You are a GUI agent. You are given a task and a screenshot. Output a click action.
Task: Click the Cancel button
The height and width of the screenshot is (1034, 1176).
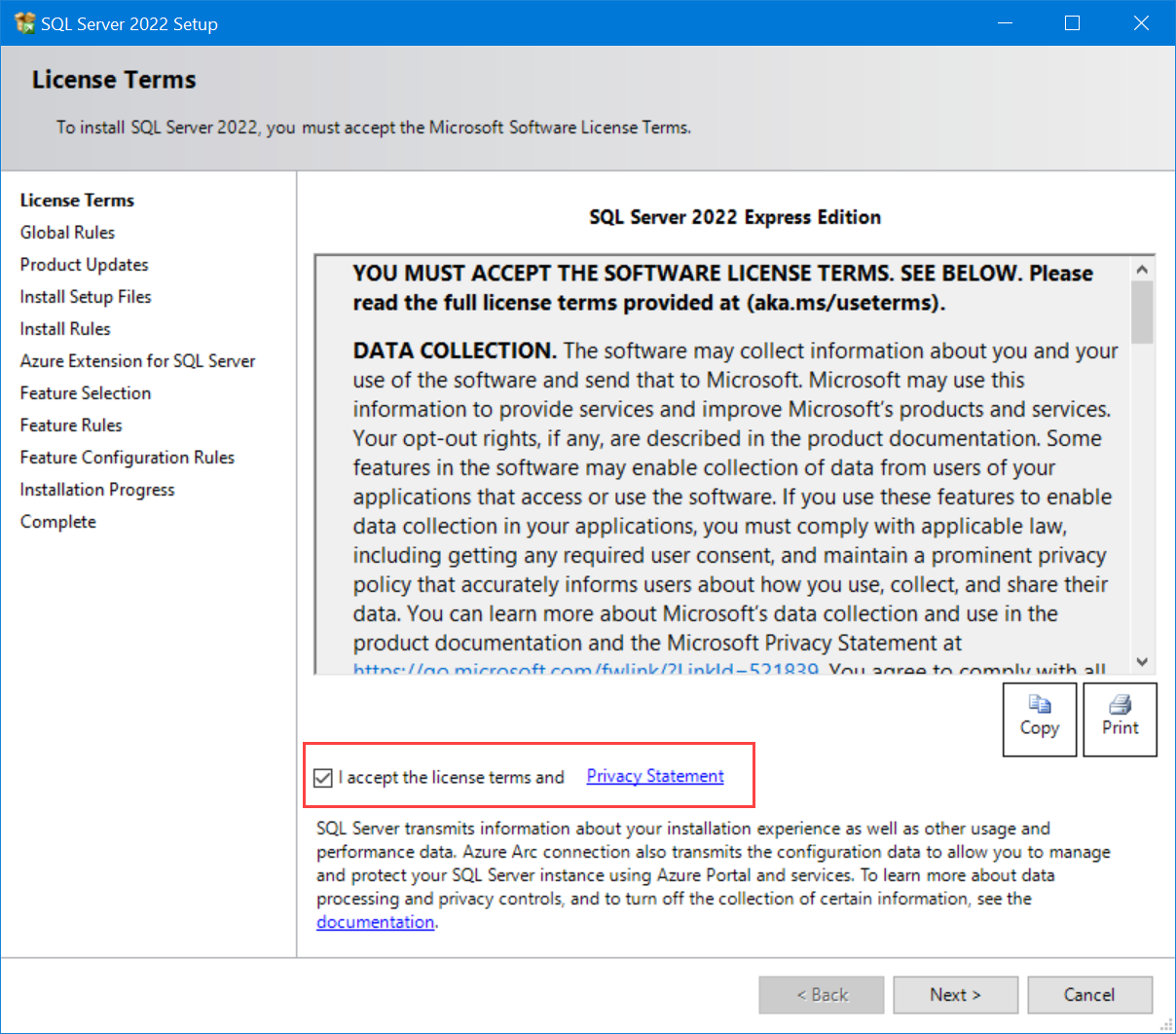(x=1088, y=994)
